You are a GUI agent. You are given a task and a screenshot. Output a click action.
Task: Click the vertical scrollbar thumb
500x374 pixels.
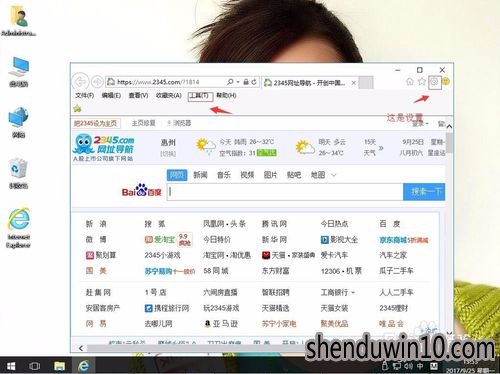(x=449, y=143)
